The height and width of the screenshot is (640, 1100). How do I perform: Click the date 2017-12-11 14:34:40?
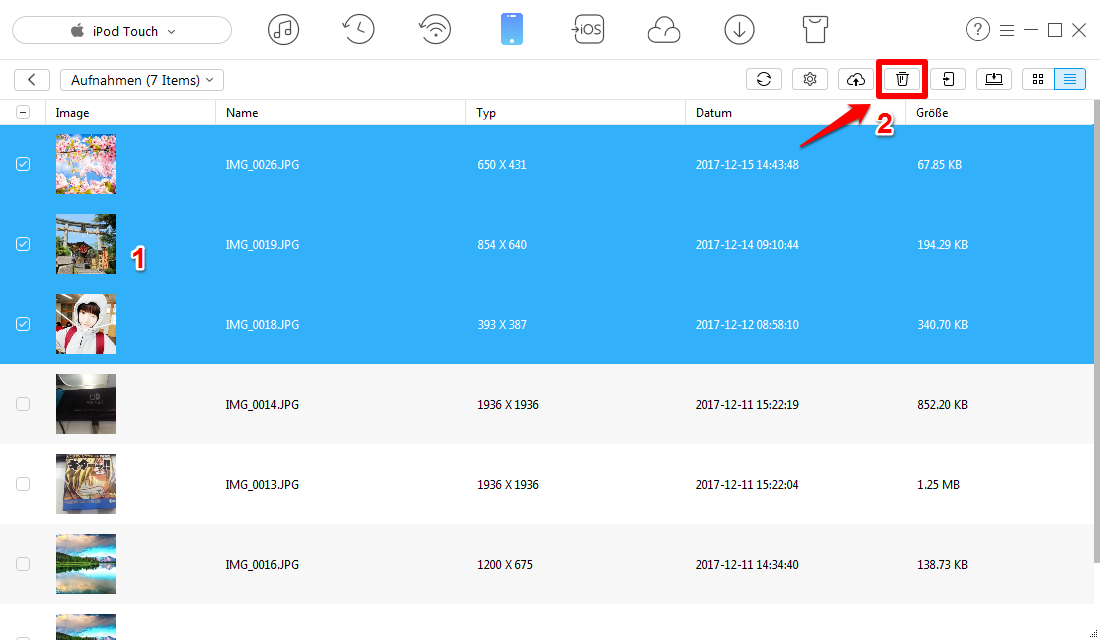point(747,565)
